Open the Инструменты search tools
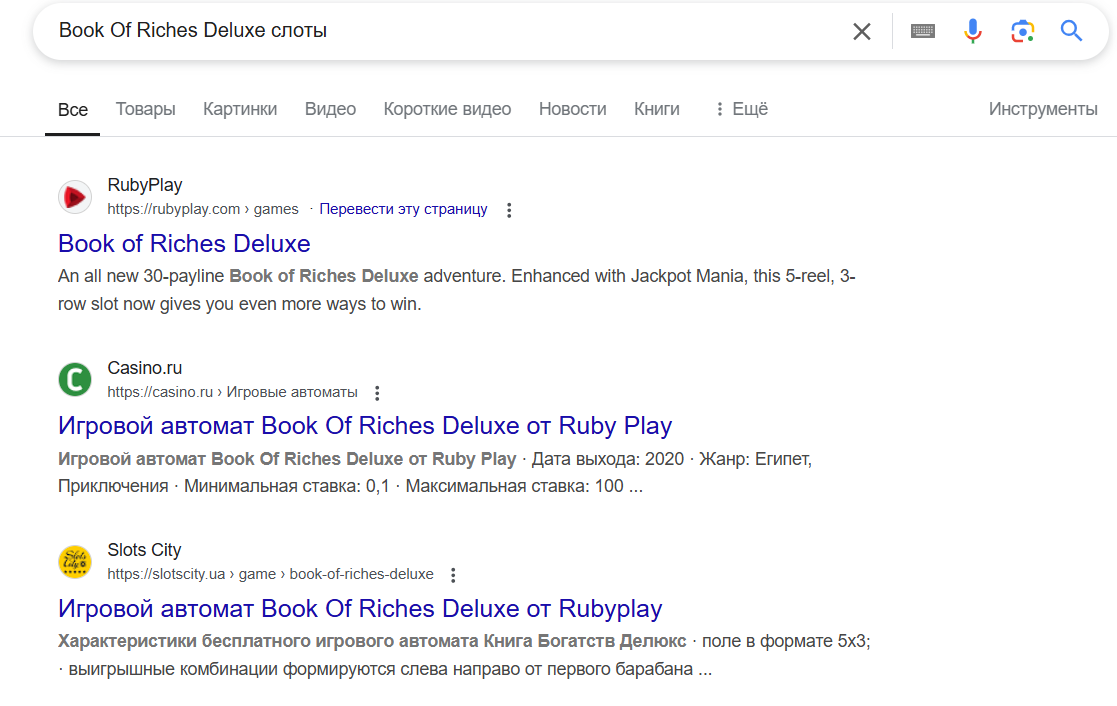1117x706 pixels. [1043, 109]
